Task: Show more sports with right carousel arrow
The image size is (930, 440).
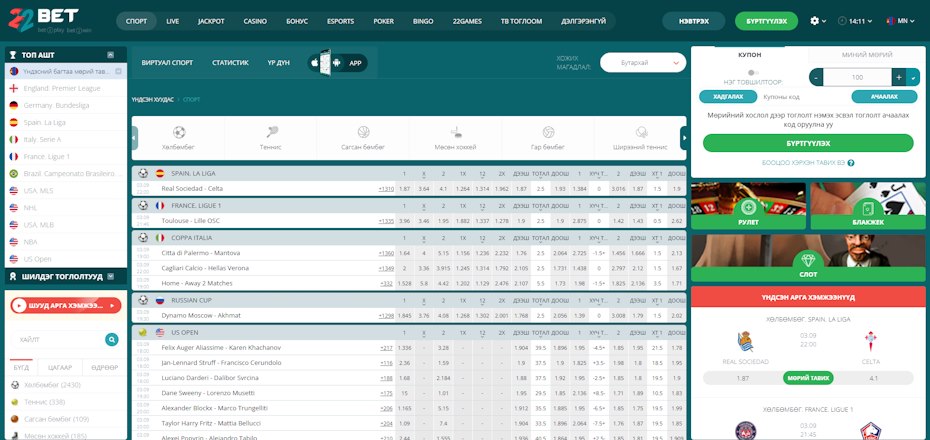Action: (683, 138)
